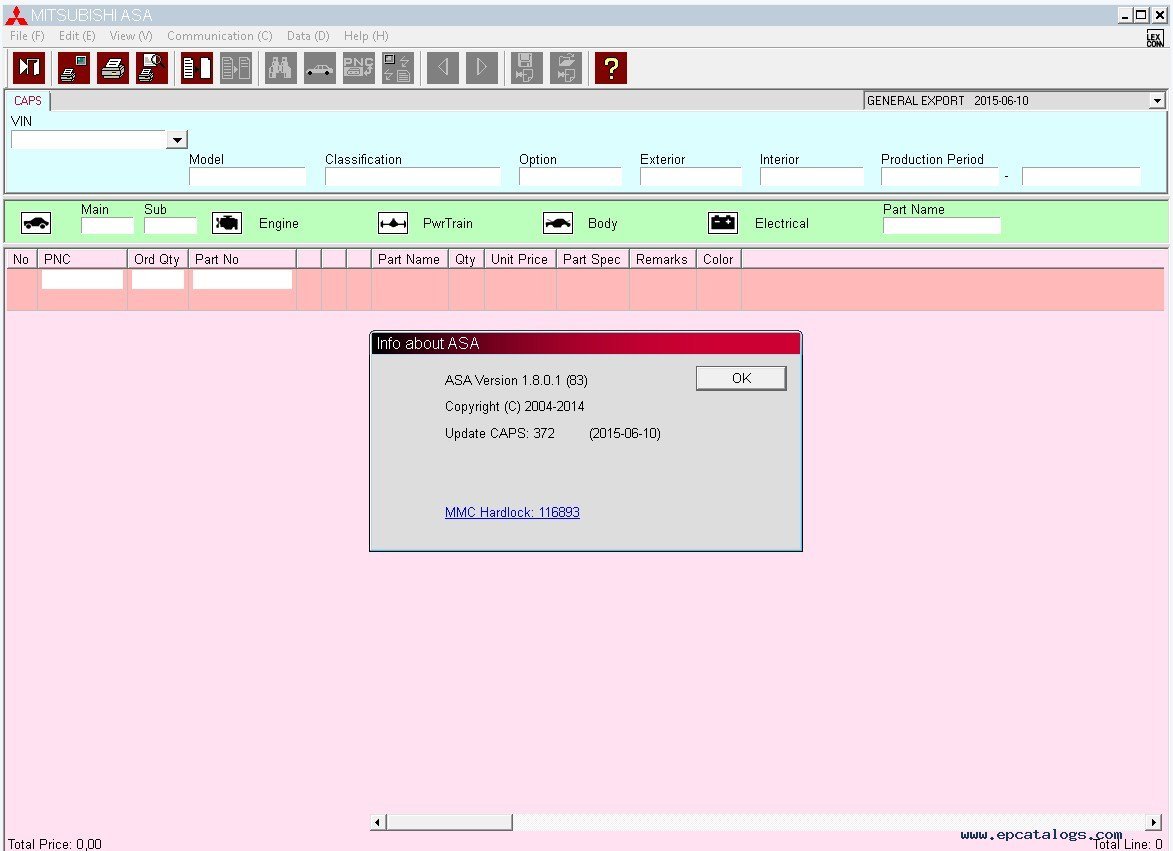
Task: Click the Unit Price column header
Action: (520, 259)
